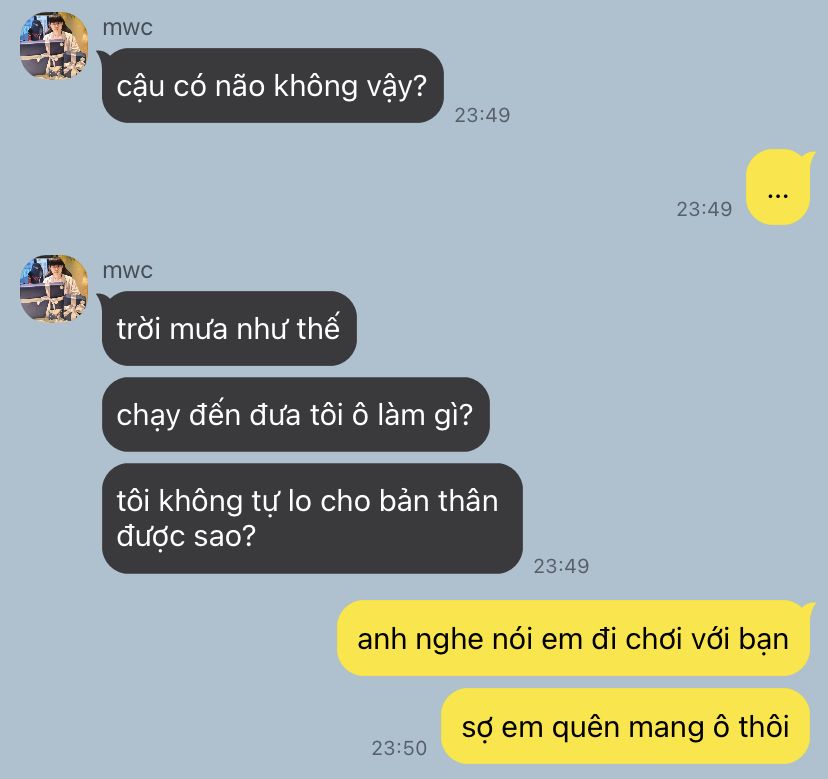Tap the 'sợ em quên mang ô thôi' bubble
Screen dimensions: 828x779
click(625, 726)
